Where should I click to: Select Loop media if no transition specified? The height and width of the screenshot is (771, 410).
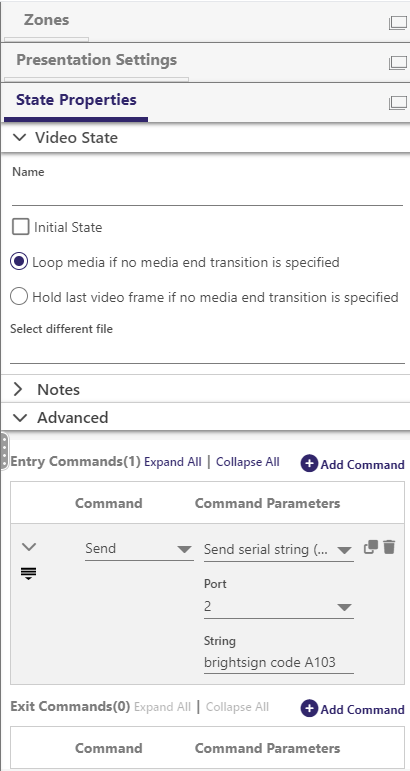point(19,262)
